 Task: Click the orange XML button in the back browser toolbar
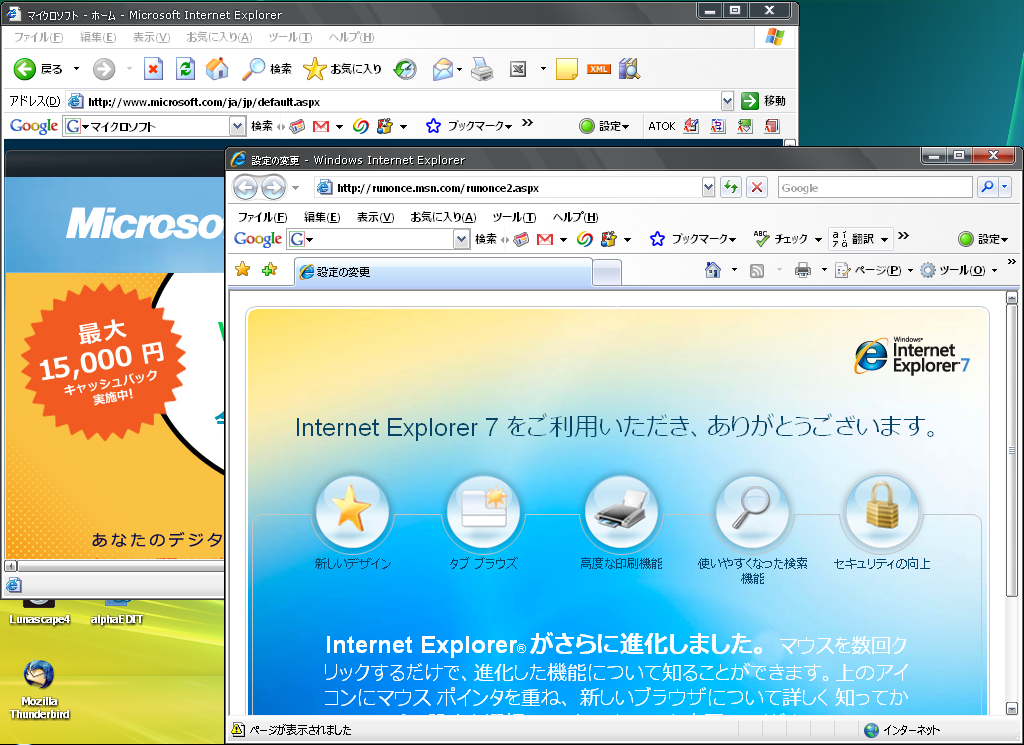point(599,69)
